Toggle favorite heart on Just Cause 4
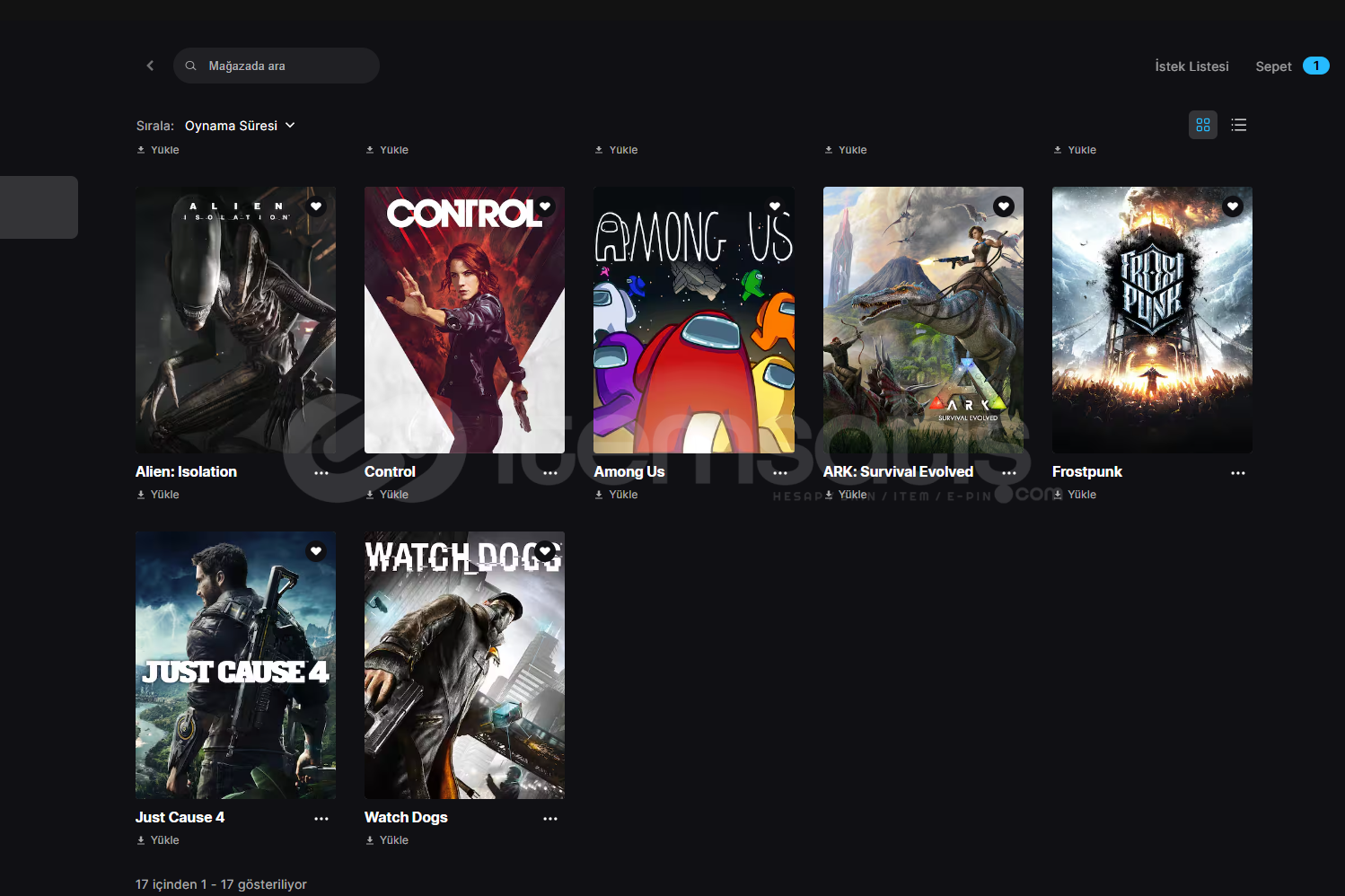Viewport: 1345px width, 896px height. (316, 551)
